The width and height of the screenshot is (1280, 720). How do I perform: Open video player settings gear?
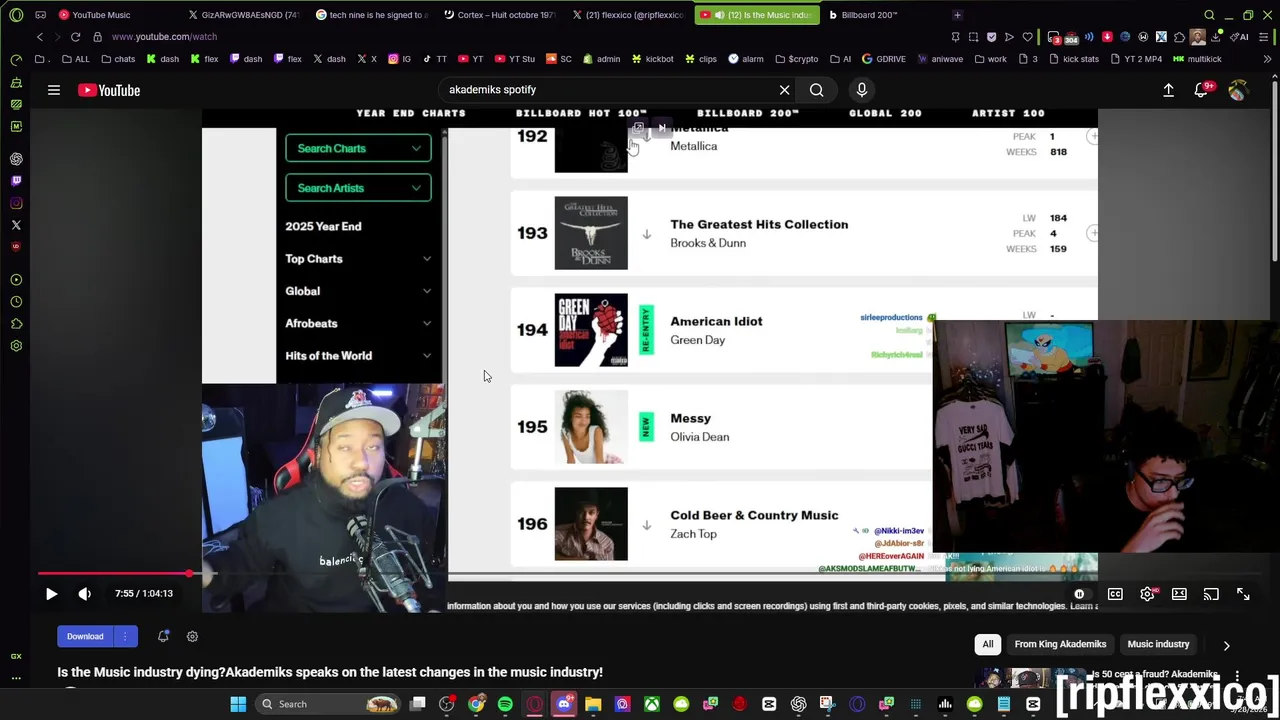1148,594
